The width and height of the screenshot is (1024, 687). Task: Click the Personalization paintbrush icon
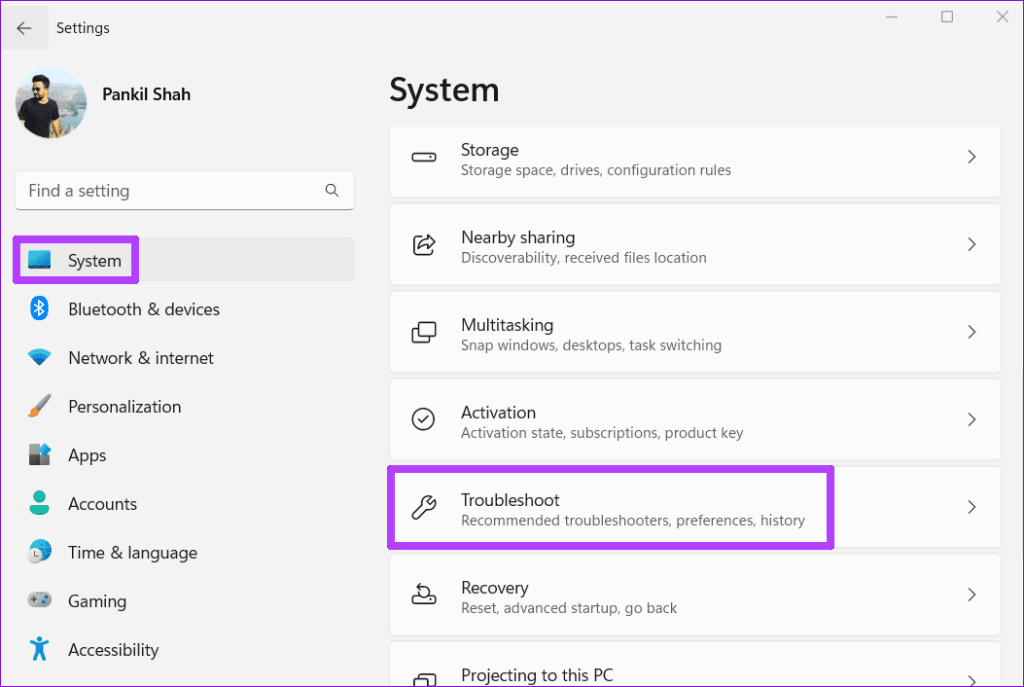40,407
